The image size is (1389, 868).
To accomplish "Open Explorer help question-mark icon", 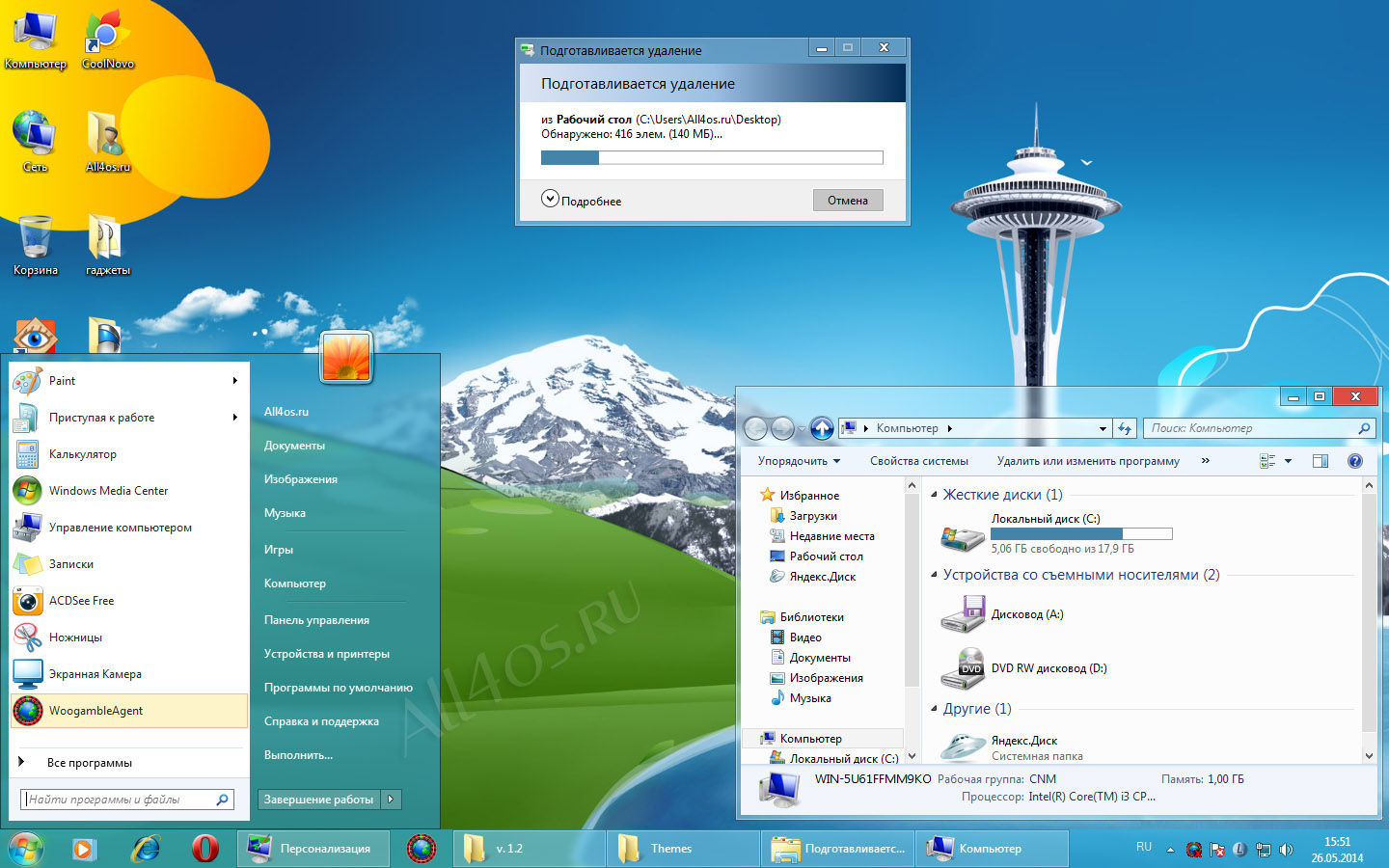I will [x=1355, y=461].
